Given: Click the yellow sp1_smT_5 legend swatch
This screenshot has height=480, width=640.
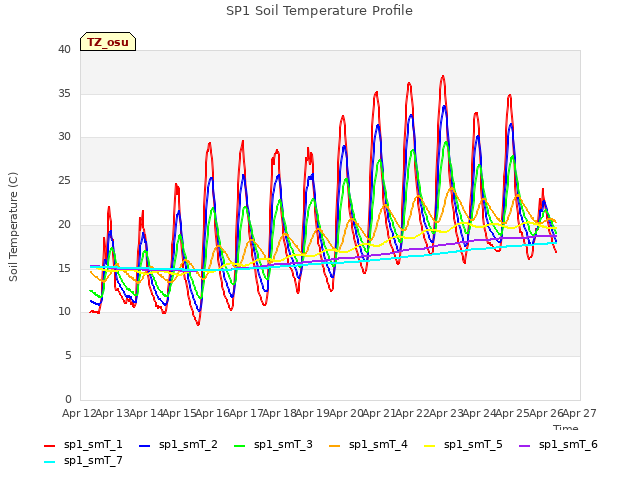Looking at the screenshot, I should tap(429, 446).
